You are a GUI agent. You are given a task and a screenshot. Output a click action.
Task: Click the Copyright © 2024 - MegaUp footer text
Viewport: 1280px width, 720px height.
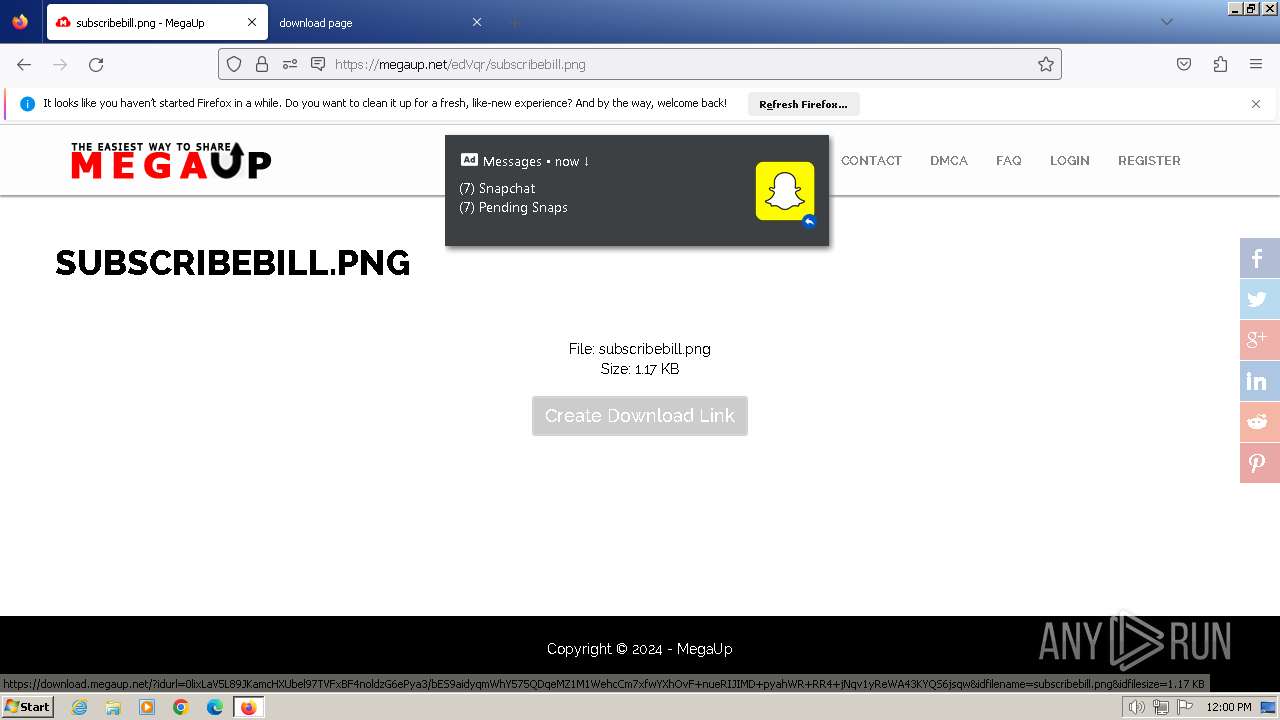[640, 649]
